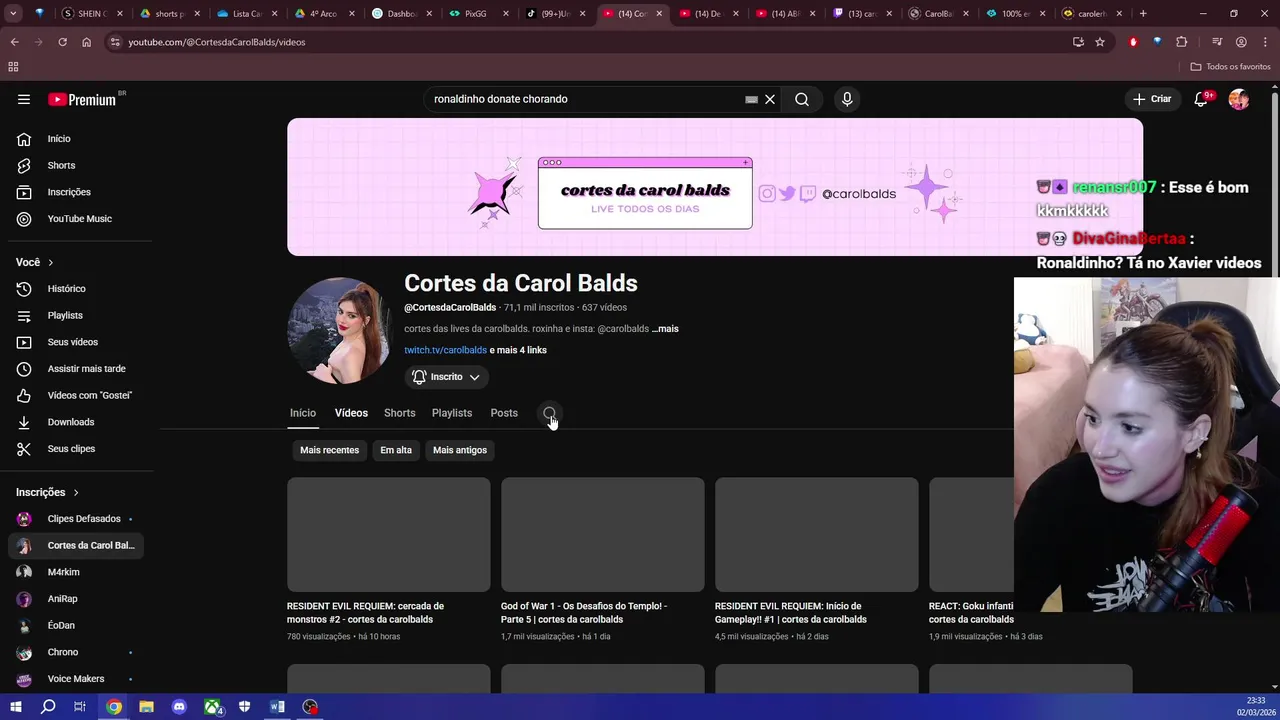Open M4rkim subscription channel

[76, 572]
